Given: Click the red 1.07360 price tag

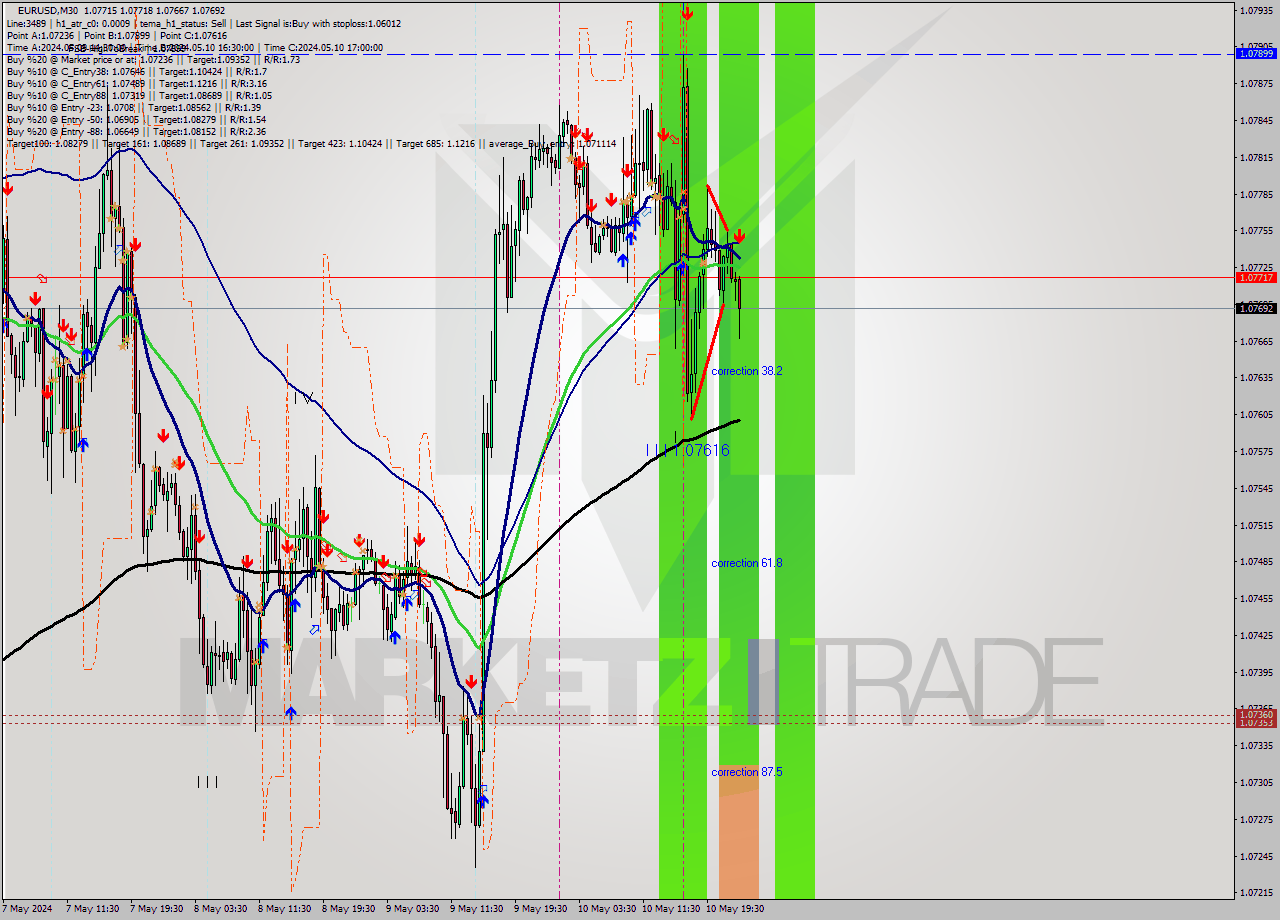Looking at the screenshot, I should coord(1256,714).
